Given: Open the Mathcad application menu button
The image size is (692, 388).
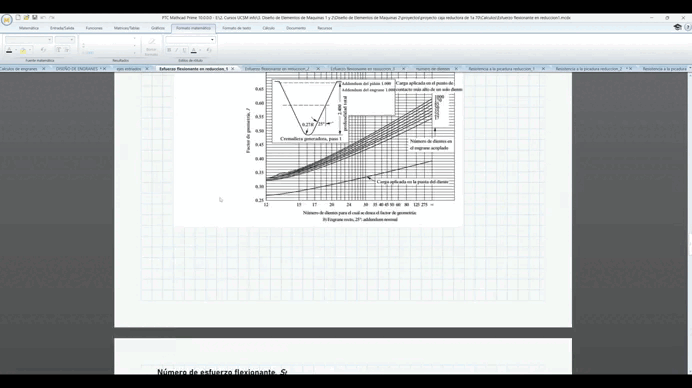Looking at the screenshot, I should pos(7,20).
